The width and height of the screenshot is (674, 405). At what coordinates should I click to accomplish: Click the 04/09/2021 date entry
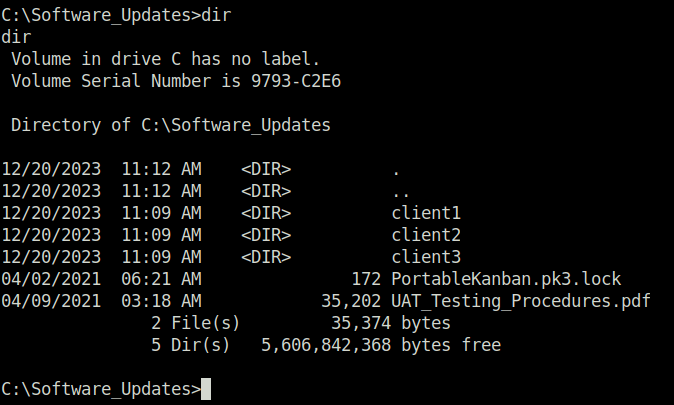[x=51, y=301]
